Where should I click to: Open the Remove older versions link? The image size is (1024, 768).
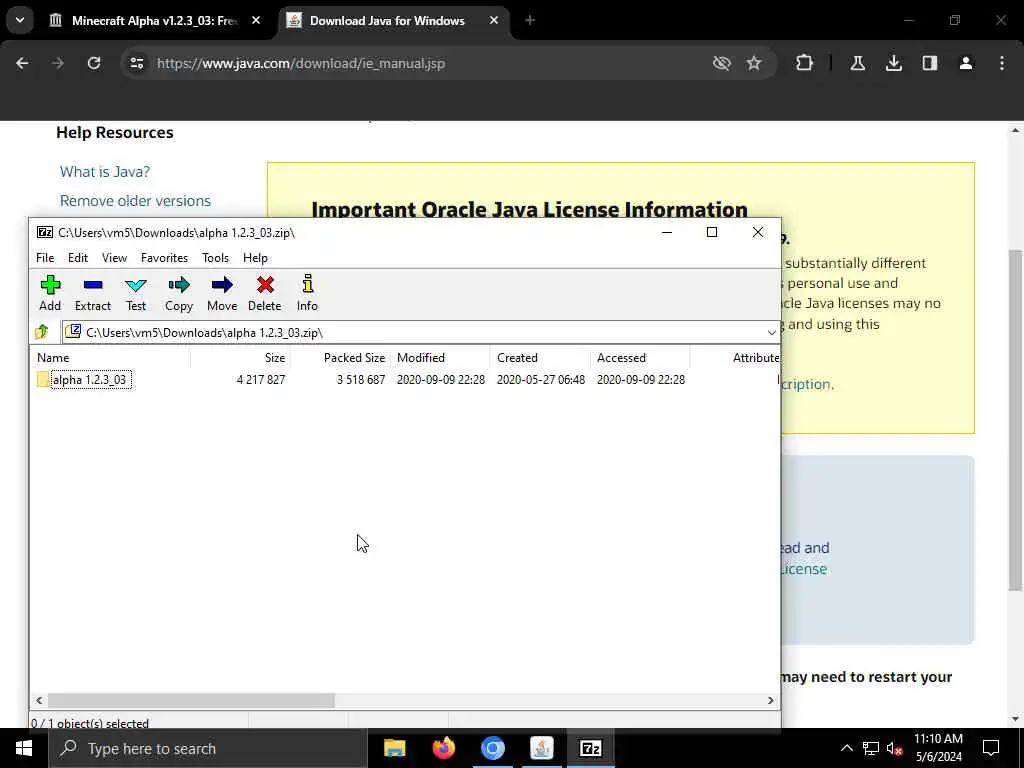(x=135, y=200)
